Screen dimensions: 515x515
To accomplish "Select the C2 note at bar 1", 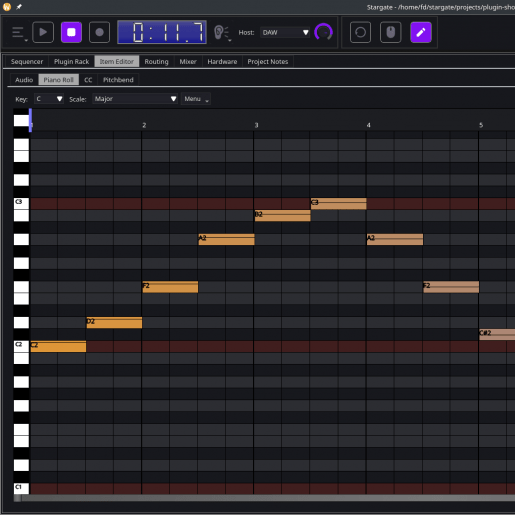I will [58, 346].
